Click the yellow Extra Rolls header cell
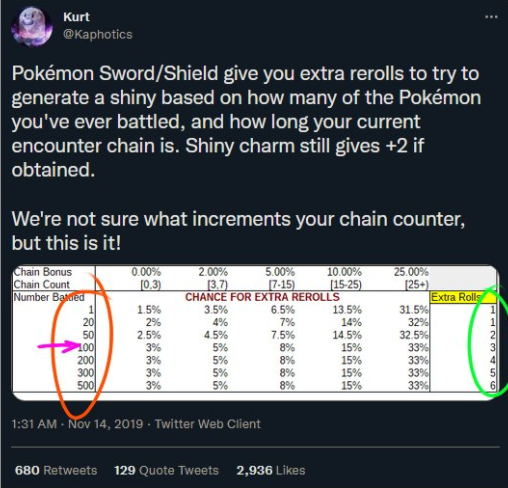This screenshot has height=488, width=508. [463, 297]
